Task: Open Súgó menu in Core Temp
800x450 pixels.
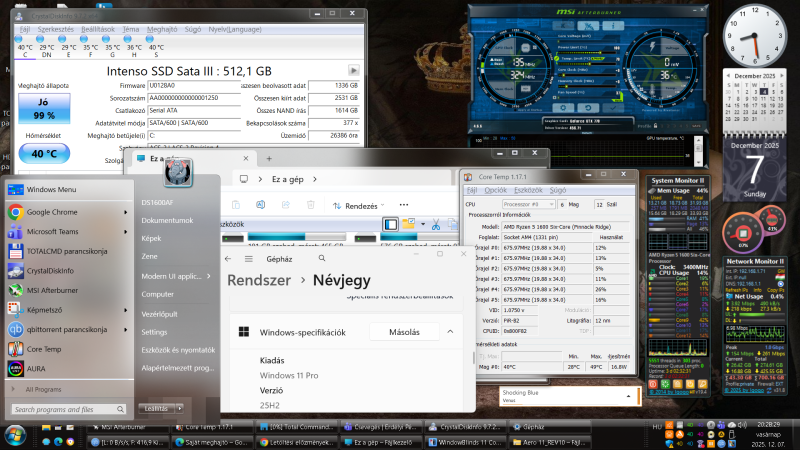Action: pos(558,190)
